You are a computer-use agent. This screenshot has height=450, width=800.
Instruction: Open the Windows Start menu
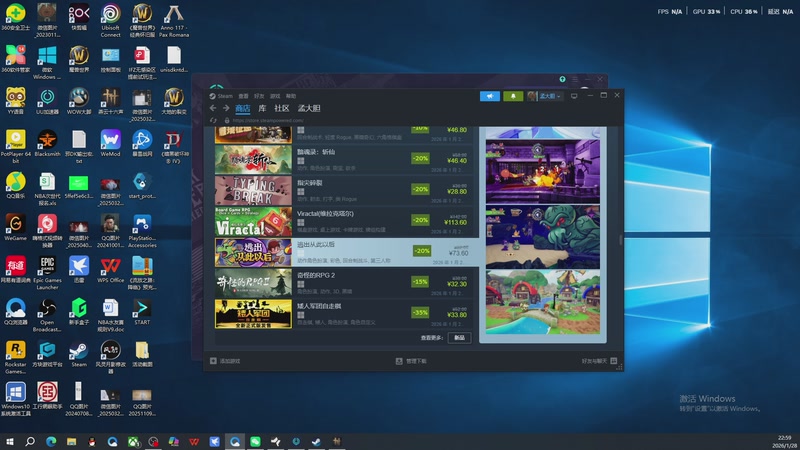[x=9, y=441]
